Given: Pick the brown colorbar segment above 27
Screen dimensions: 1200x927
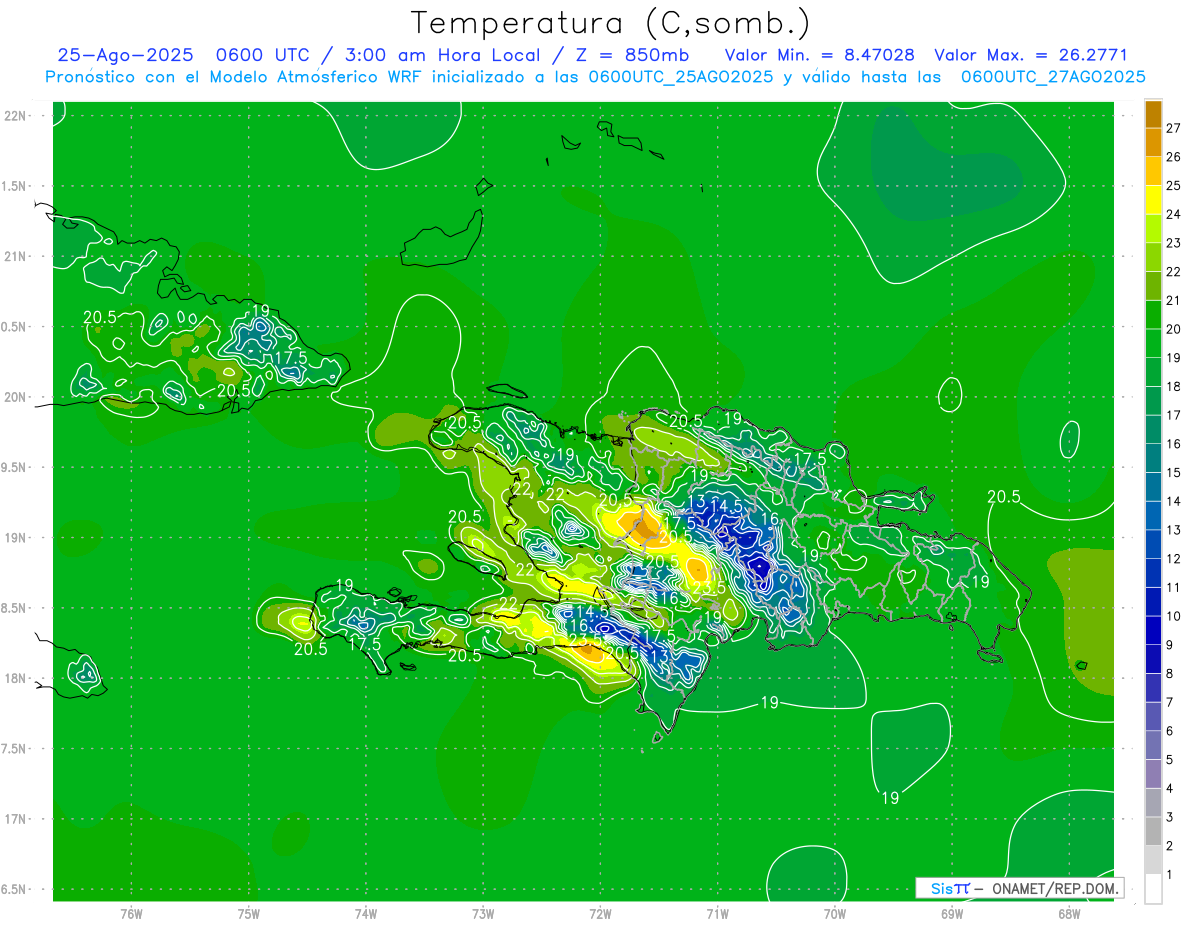Looking at the screenshot, I should pos(1153,114).
